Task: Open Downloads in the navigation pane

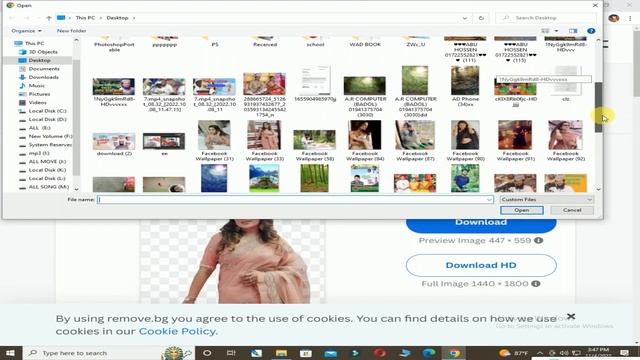Action: (x=43, y=77)
